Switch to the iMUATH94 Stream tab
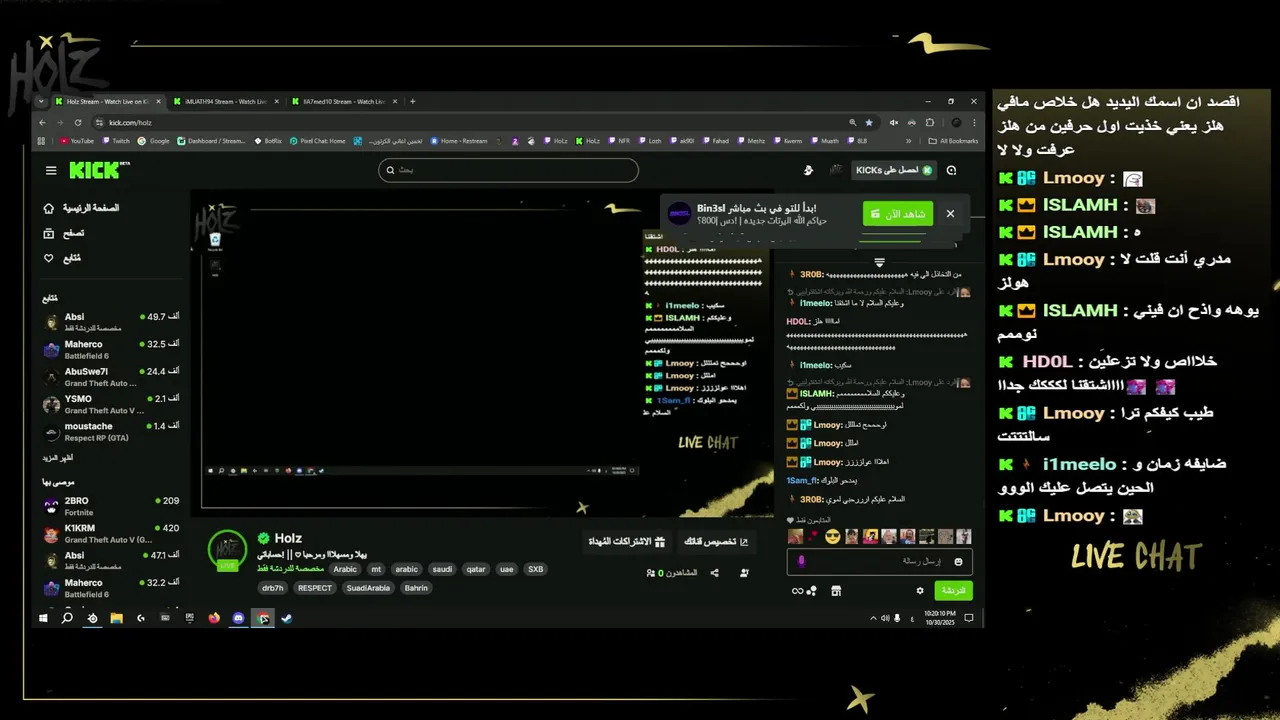1280x720 pixels. coord(224,101)
